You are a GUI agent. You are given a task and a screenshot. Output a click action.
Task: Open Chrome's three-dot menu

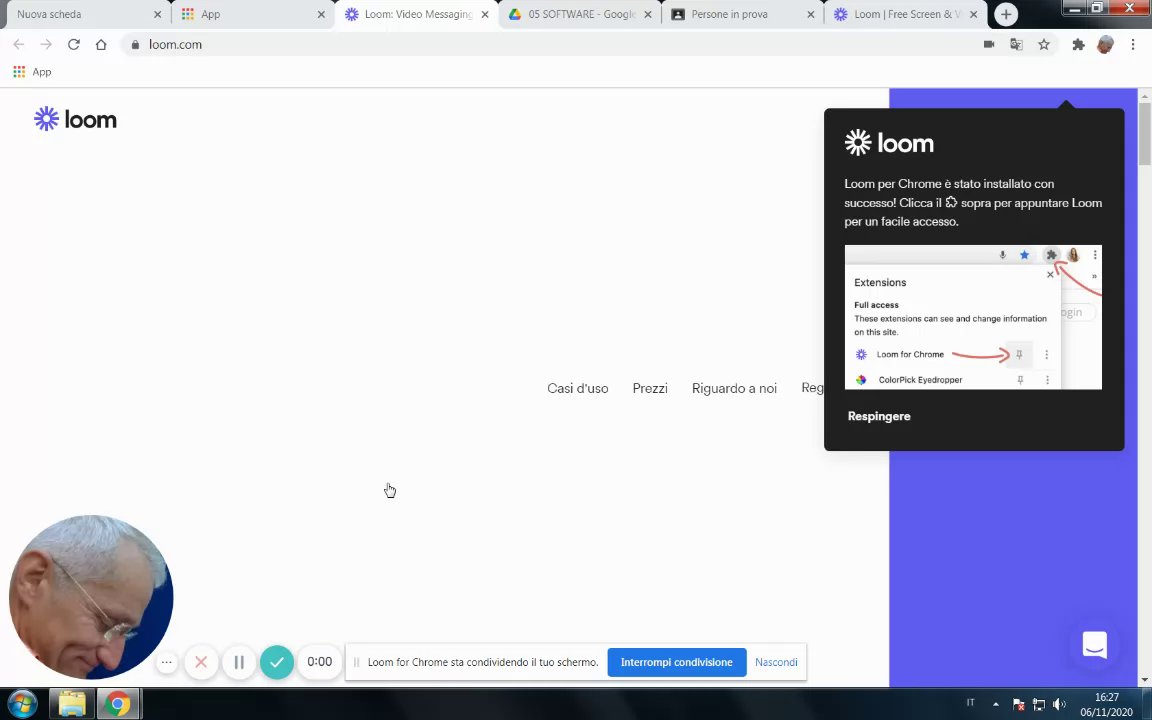pos(1132,45)
